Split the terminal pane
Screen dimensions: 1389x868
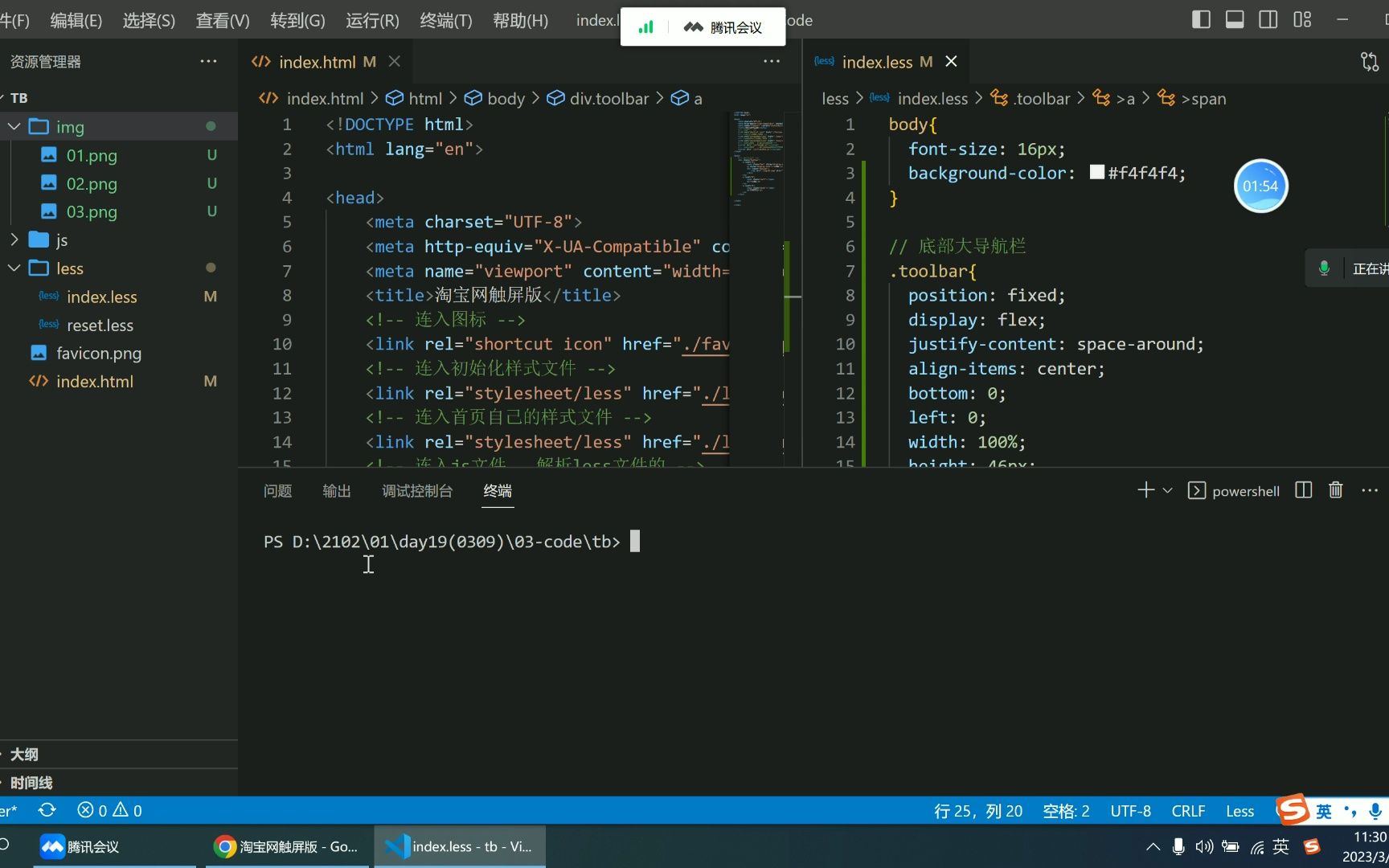pyautogui.click(x=1304, y=490)
